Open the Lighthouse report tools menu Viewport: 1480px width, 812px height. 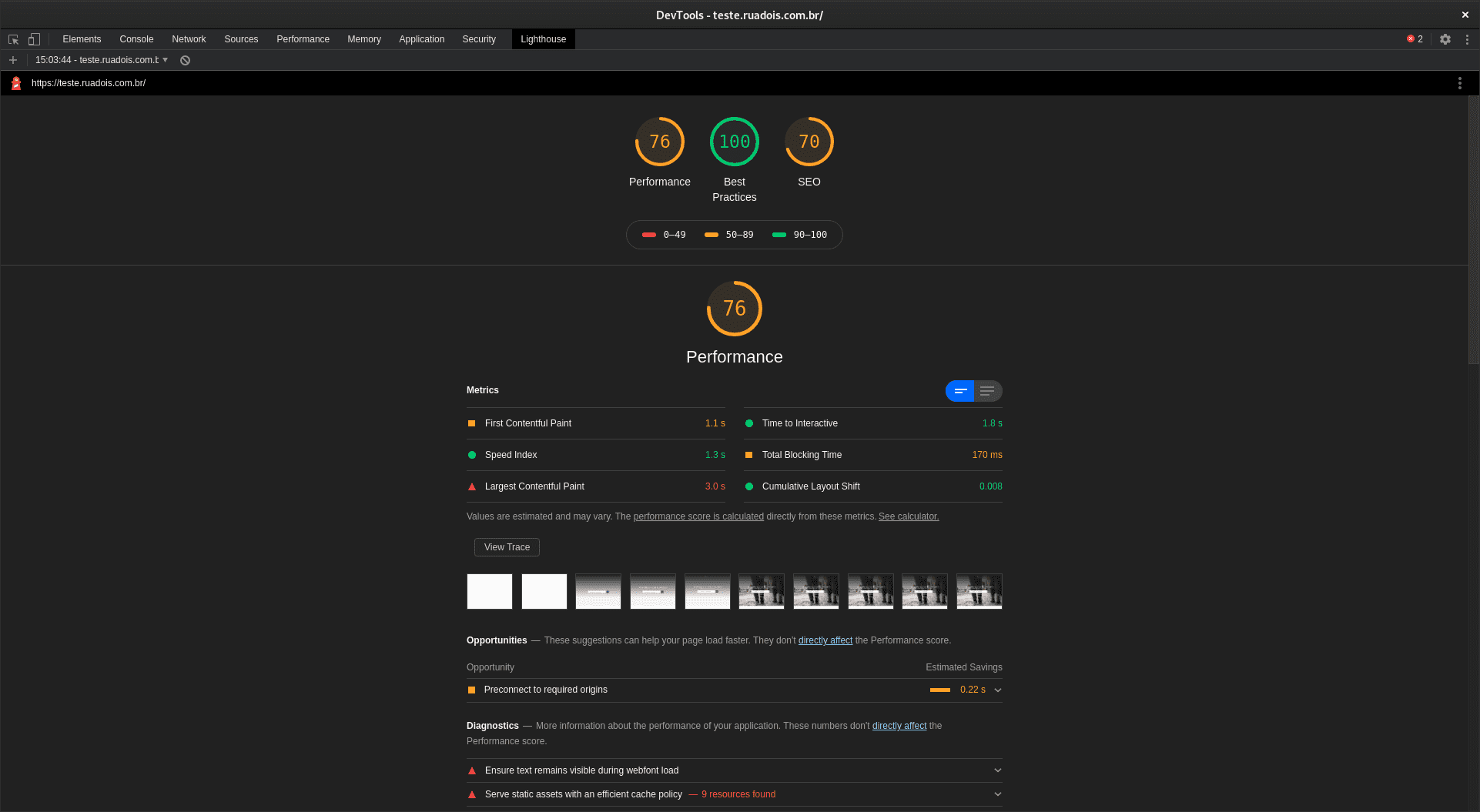(x=1459, y=83)
